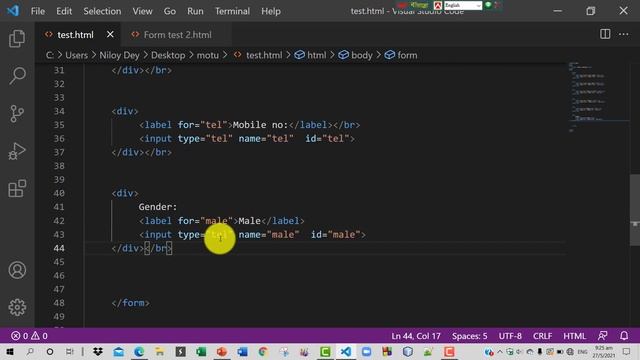Open the Selection menu
This screenshot has width=640, height=360.
click(x=102, y=11)
